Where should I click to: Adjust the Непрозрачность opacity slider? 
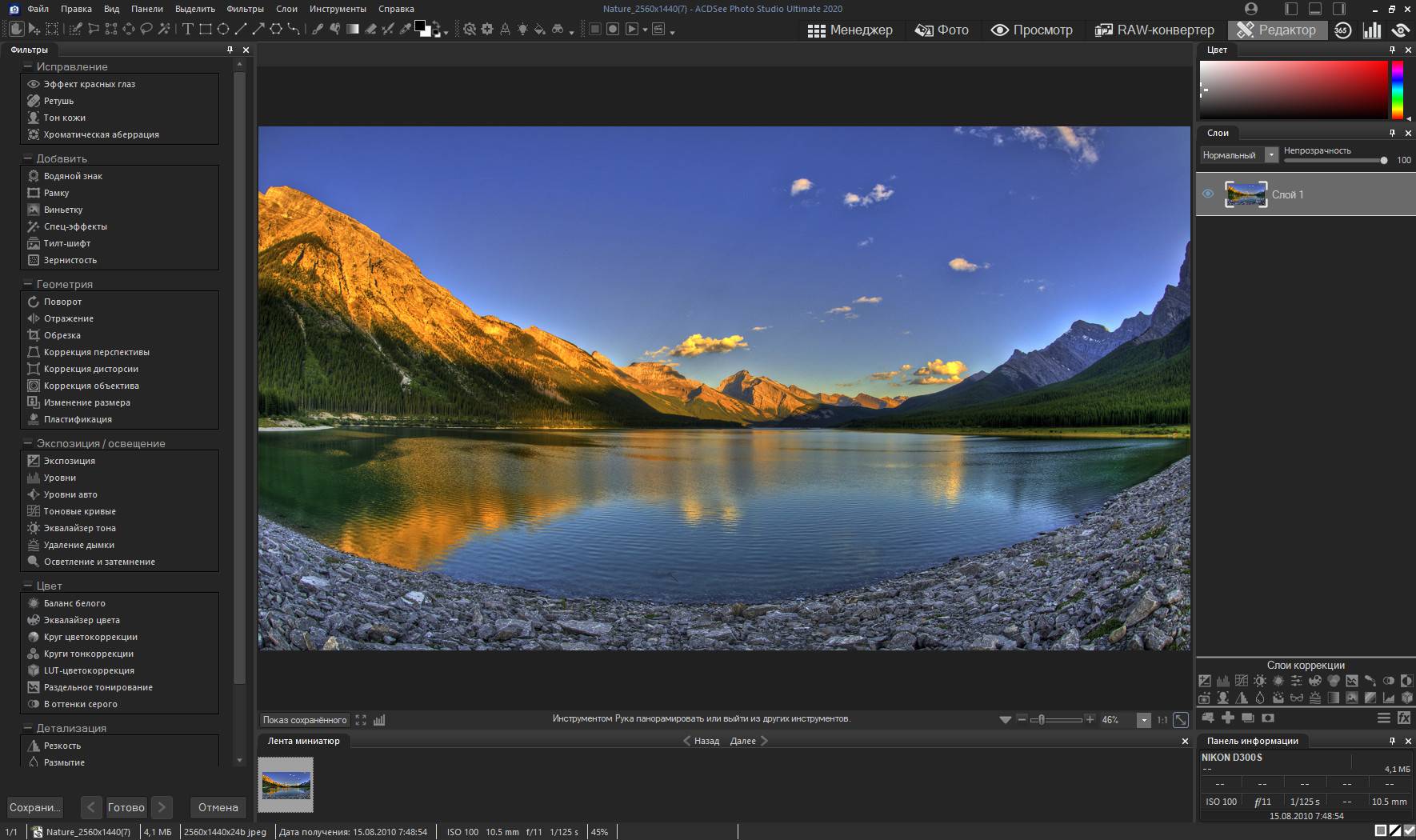pos(1336,160)
